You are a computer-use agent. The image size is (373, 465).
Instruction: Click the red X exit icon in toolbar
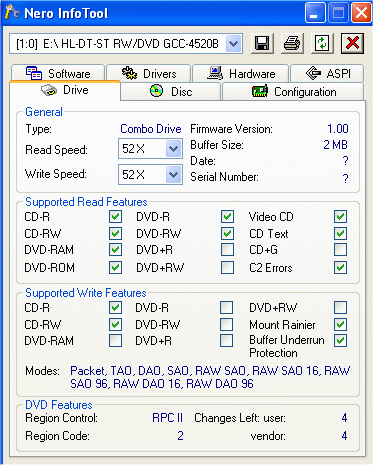[x=352, y=43]
